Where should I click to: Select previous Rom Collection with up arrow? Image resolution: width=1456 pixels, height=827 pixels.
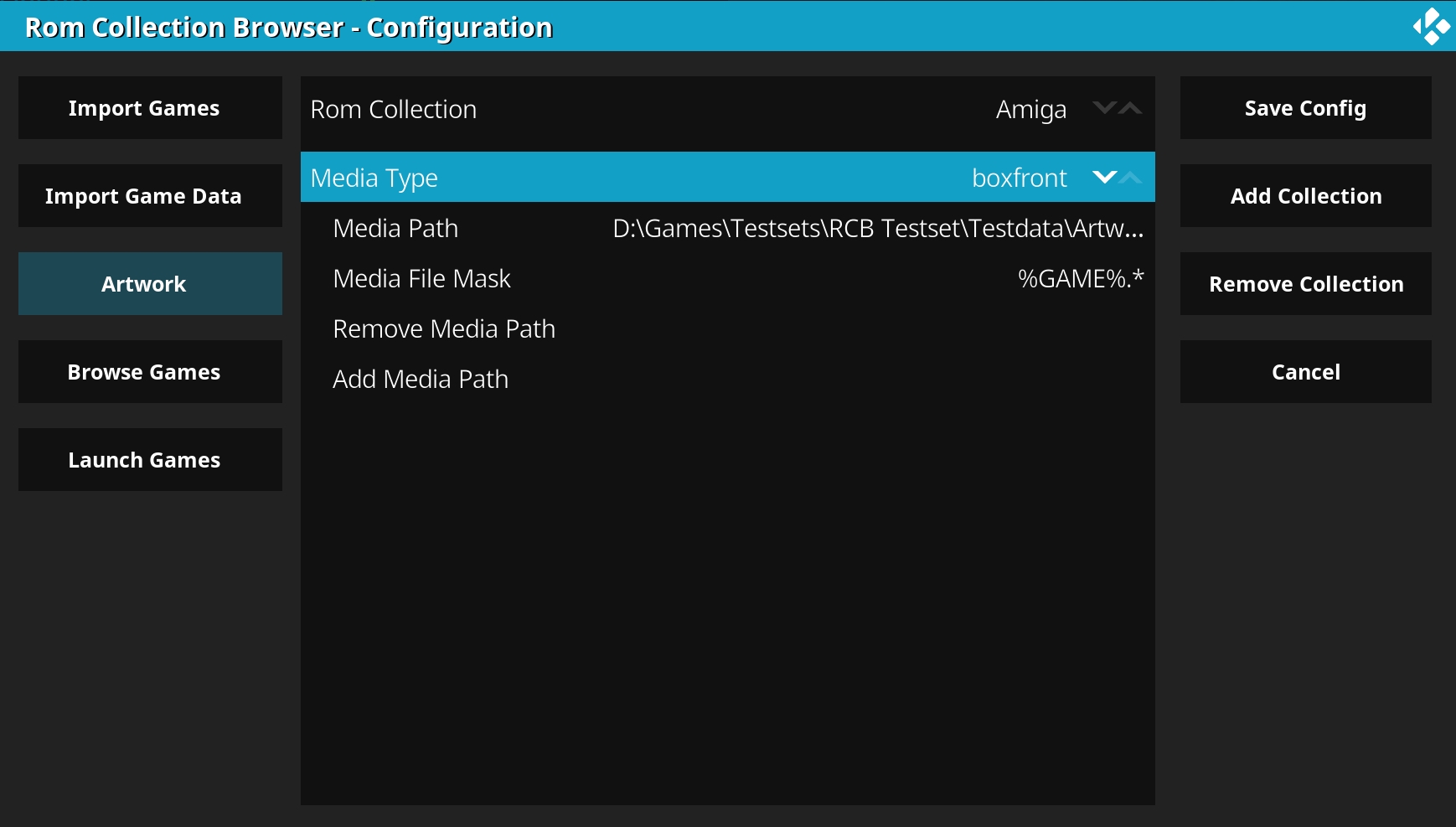point(1130,108)
